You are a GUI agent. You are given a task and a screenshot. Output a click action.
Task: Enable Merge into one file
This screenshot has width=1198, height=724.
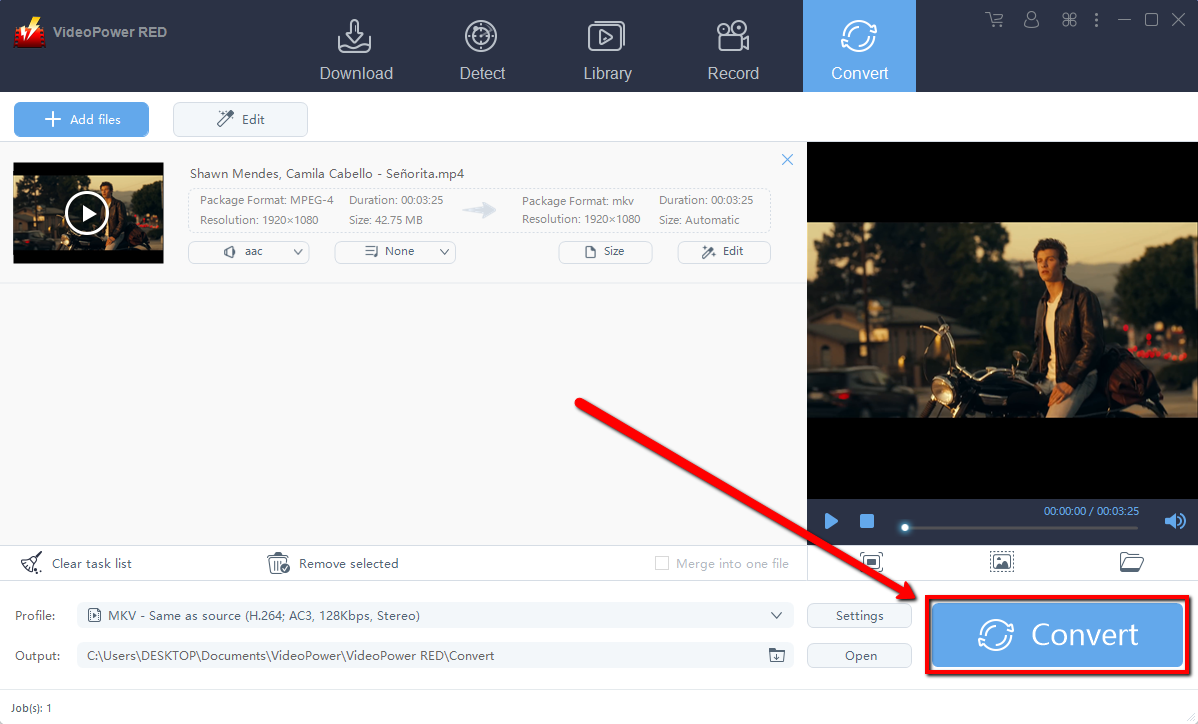point(661,563)
